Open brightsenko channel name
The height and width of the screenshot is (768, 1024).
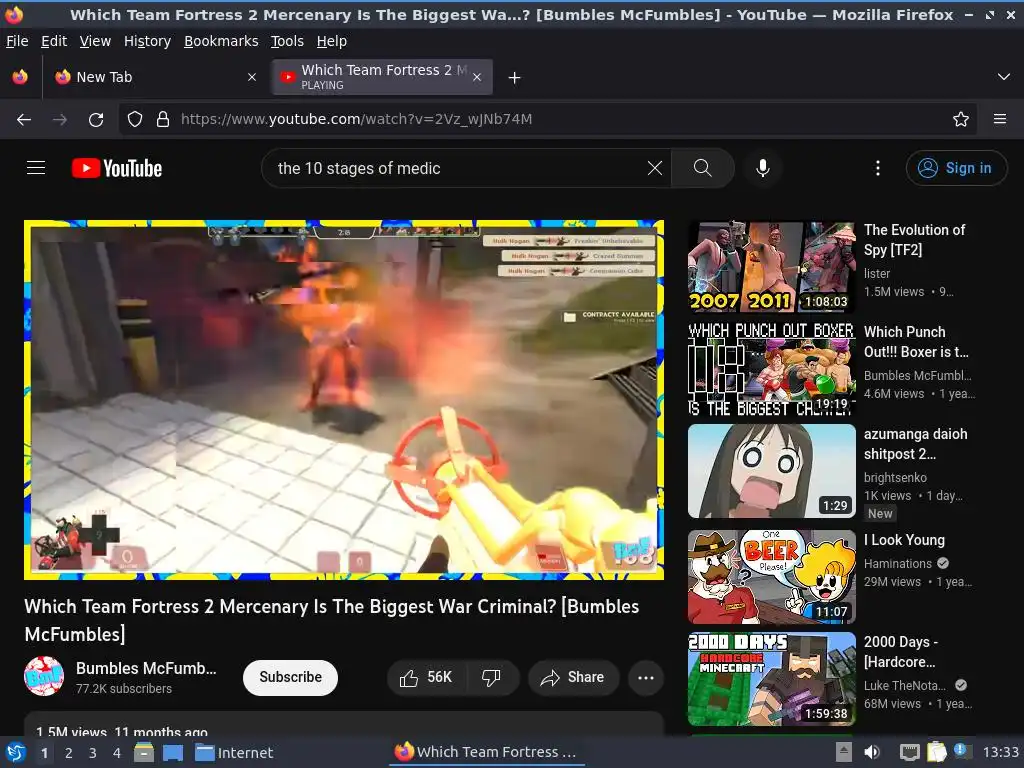click(x=895, y=477)
